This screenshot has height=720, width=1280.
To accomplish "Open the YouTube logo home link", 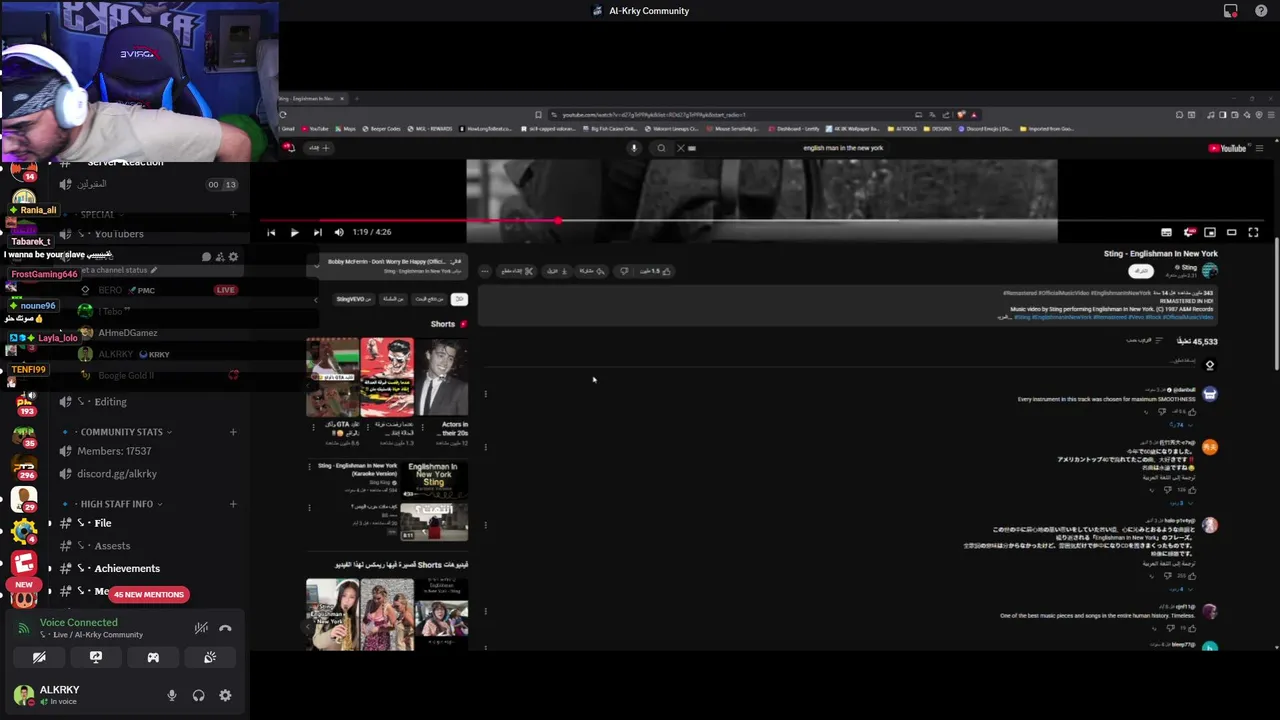I will (1228, 148).
